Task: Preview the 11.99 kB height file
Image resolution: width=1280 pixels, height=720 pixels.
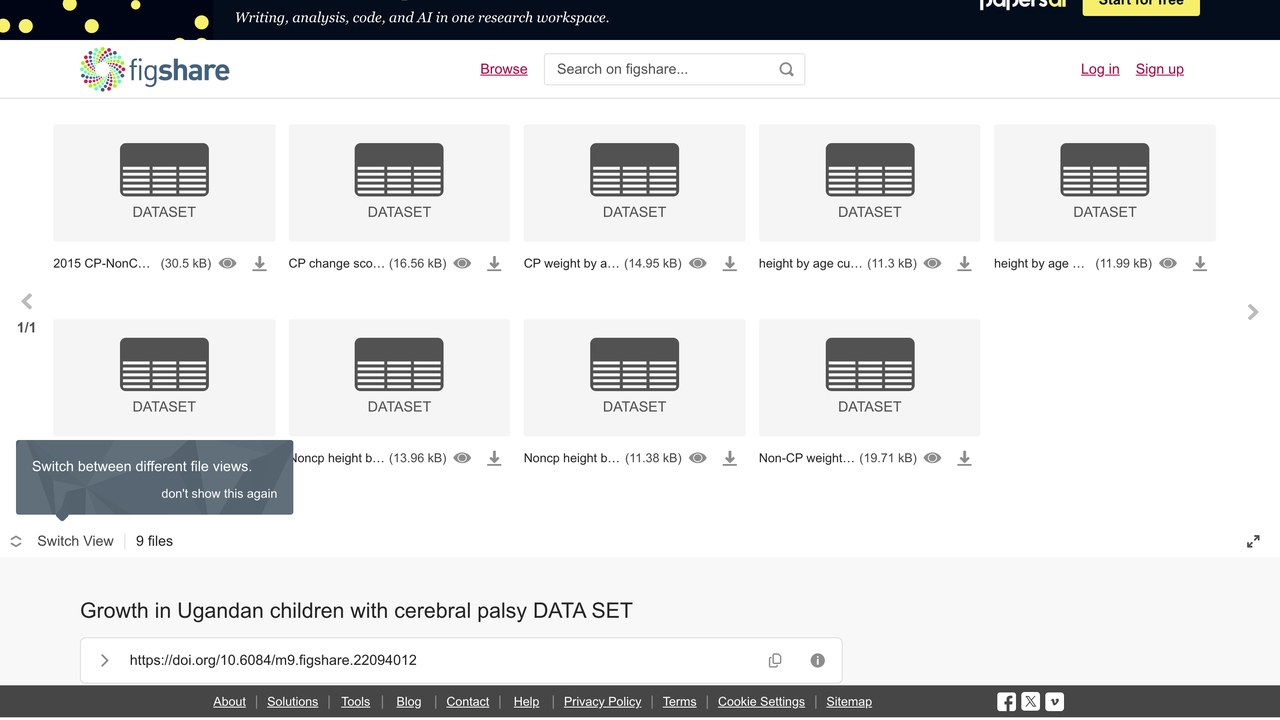Action: coord(1168,264)
